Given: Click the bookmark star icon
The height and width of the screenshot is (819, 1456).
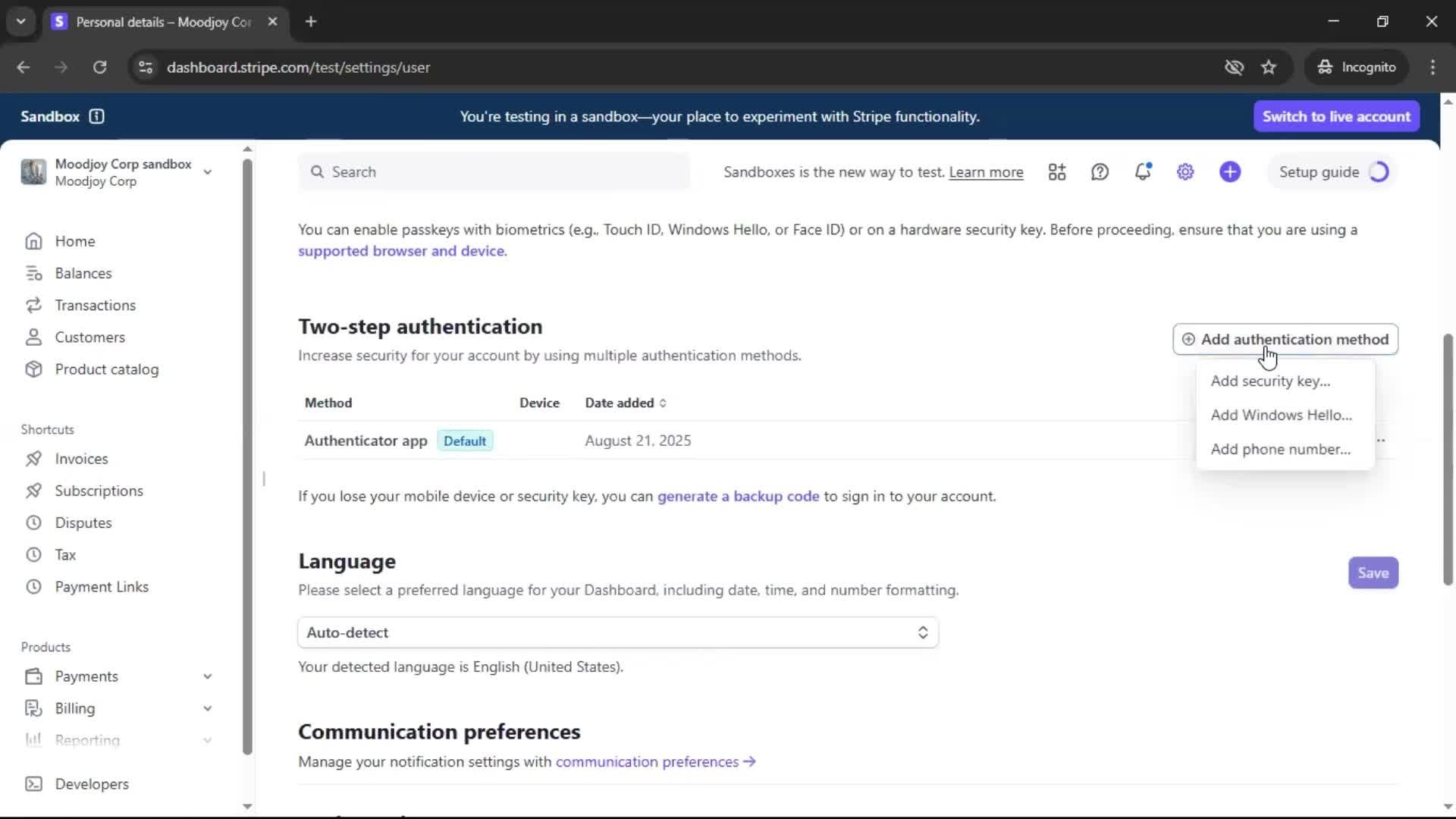Looking at the screenshot, I should pyautogui.click(x=1269, y=67).
